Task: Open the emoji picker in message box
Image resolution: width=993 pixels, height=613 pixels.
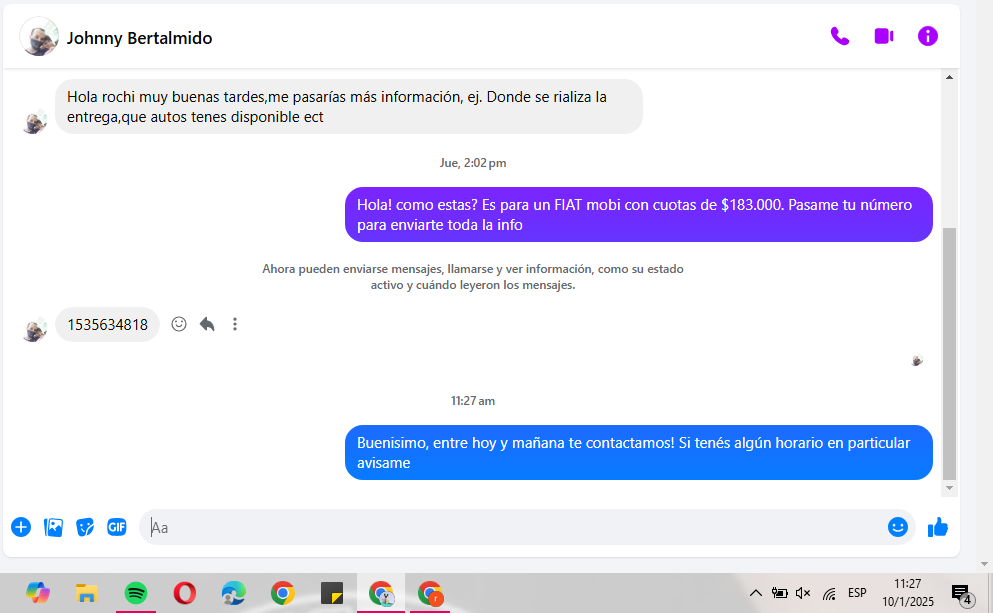Action: (x=897, y=527)
